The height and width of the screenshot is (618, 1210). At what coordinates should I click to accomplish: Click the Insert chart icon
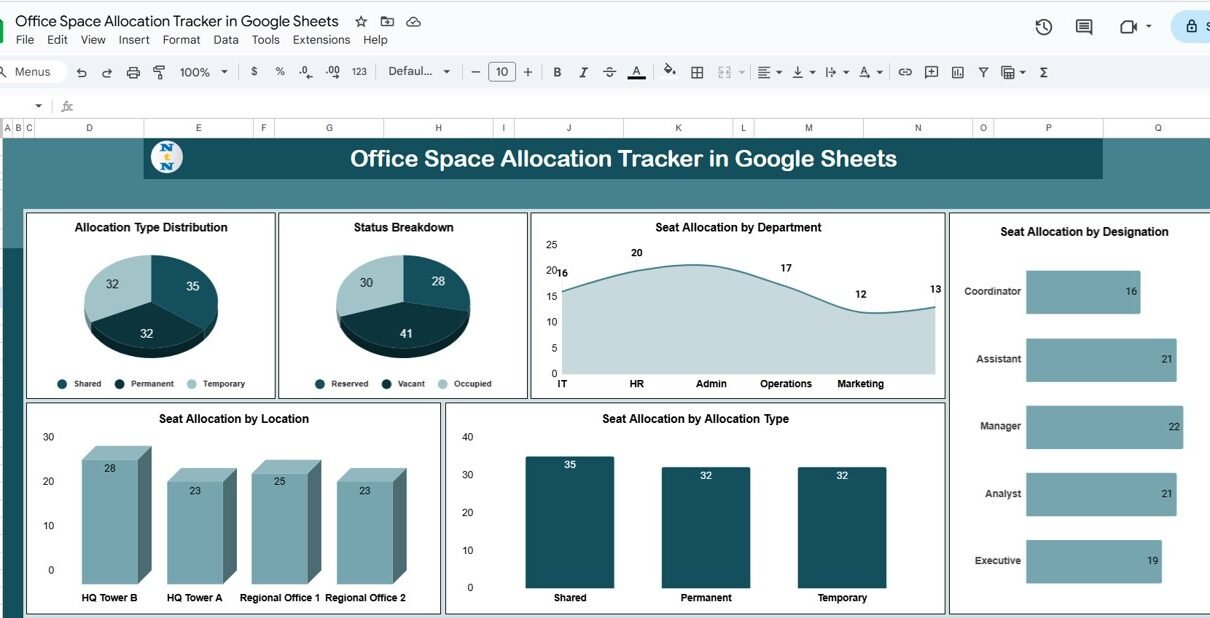pyautogui.click(x=957, y=72)
